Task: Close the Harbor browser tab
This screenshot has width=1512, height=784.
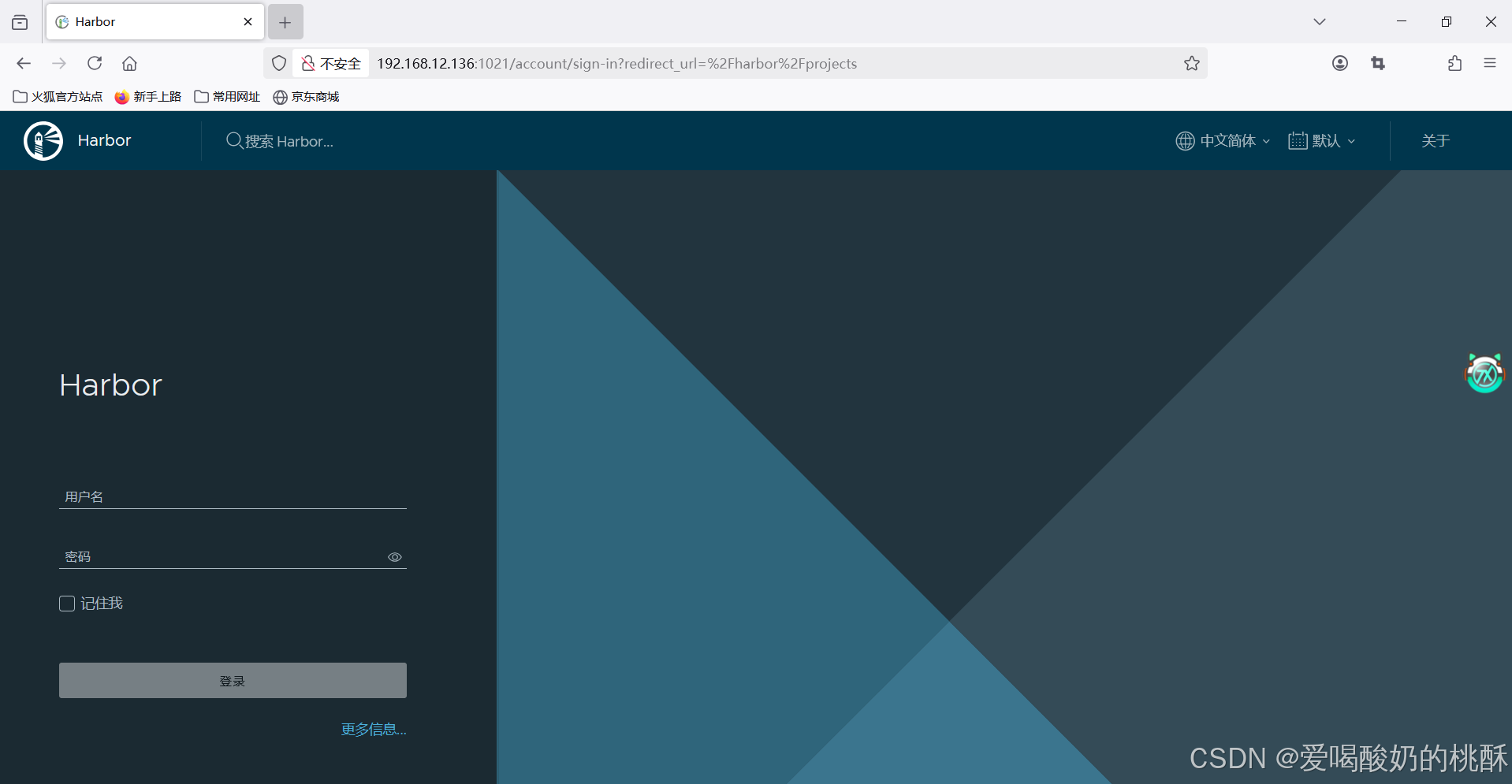Action: [x=248, y=22]
